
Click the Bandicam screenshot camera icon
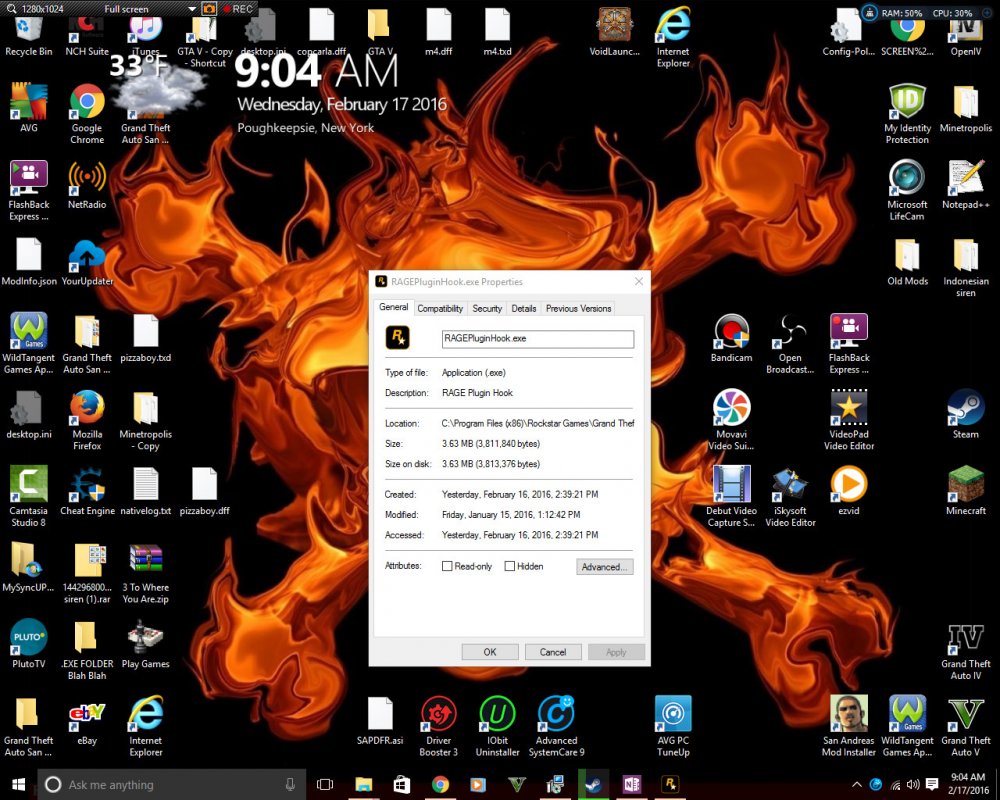[209, 9]
